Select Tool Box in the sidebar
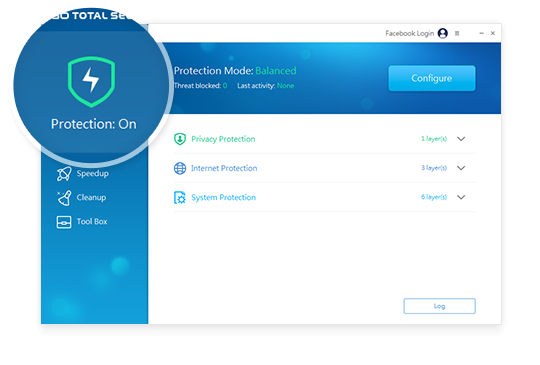The width and height of the screenshot is (540, 365). click(x=92, y=221)
